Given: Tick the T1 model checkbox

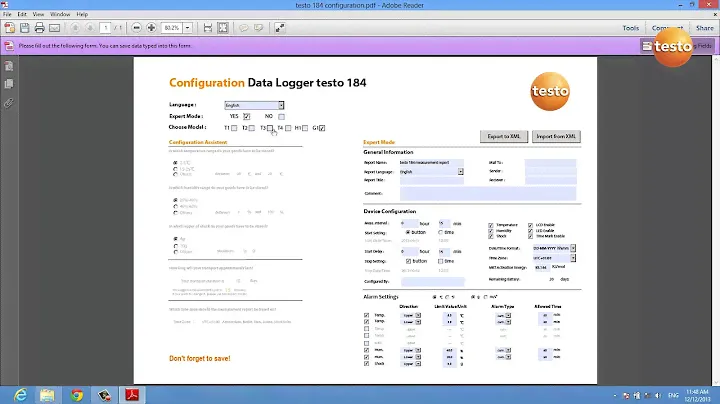Looking at the screenshot, I should [234, 128].
